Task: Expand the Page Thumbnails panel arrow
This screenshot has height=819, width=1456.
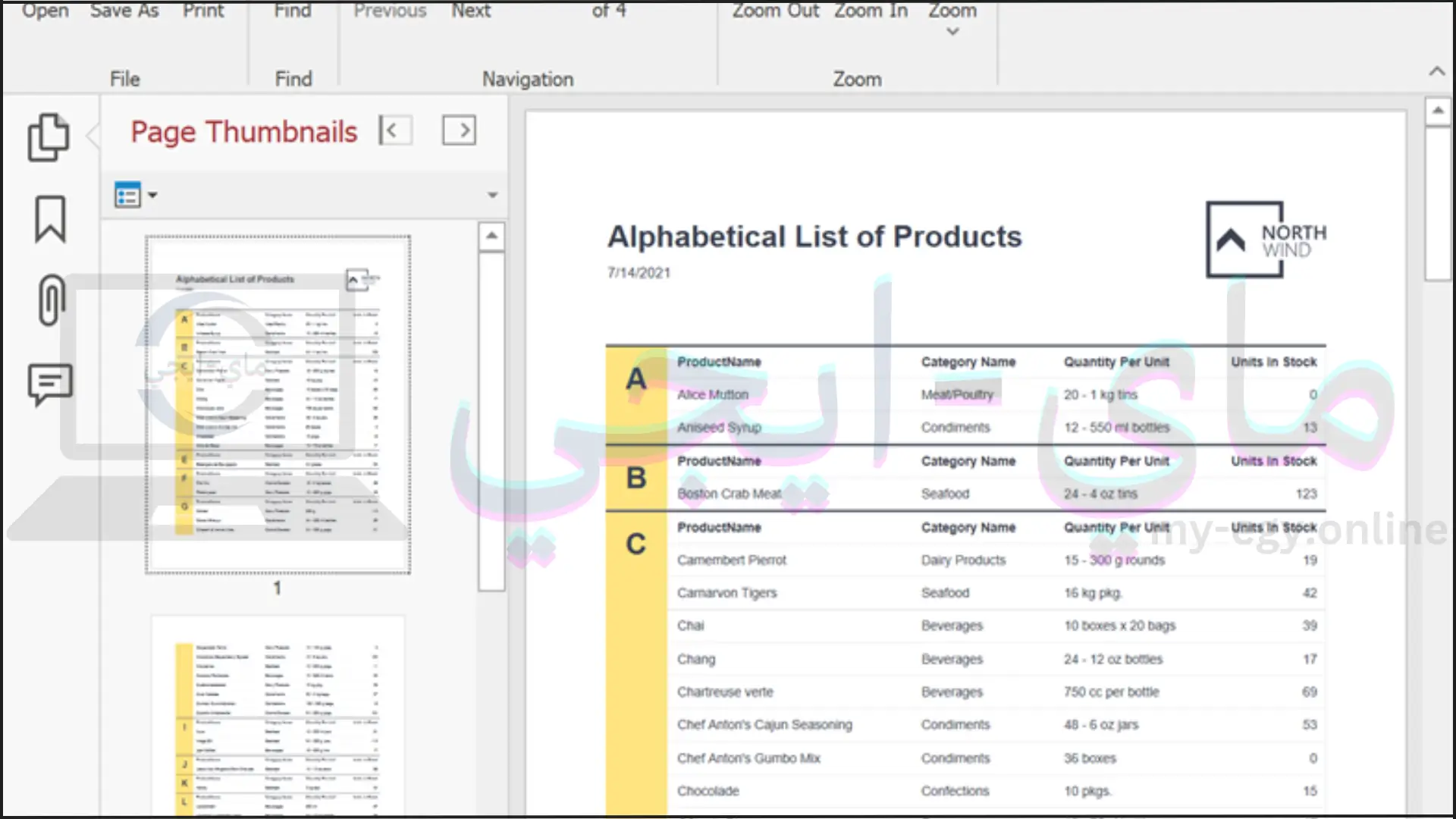Action: pyautogui.click(x=460, y=130)
